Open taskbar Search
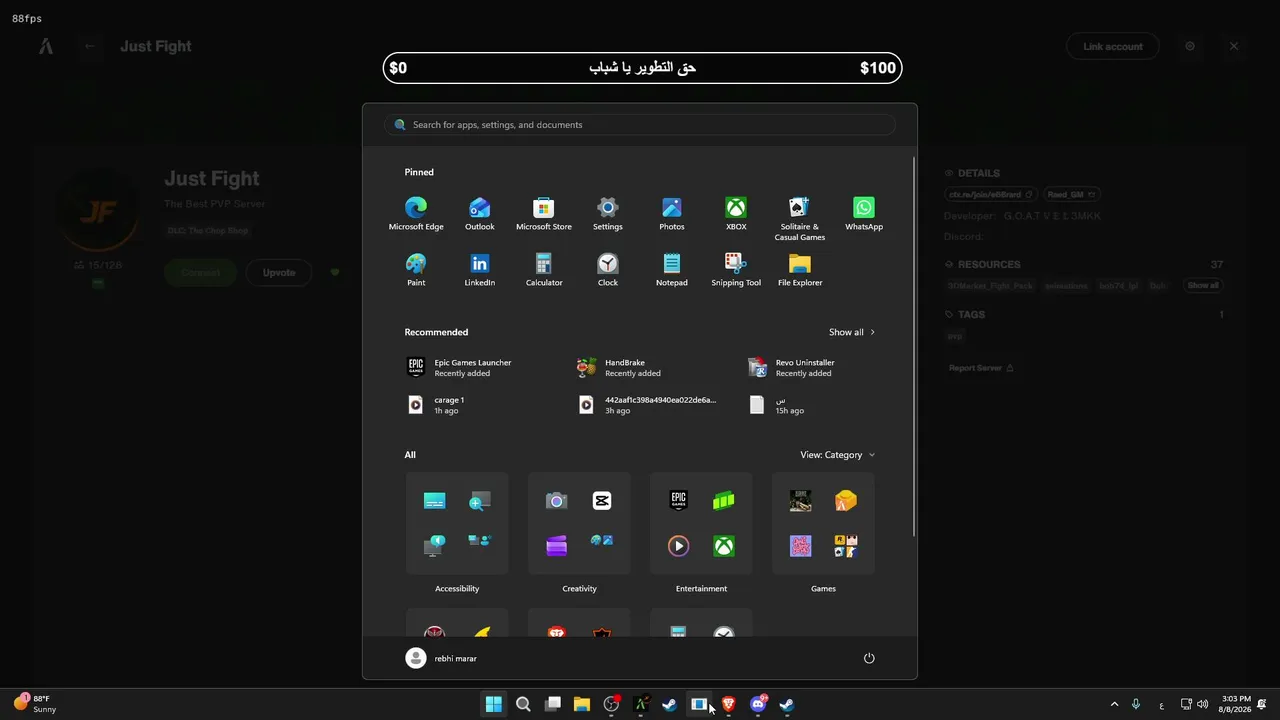 coord(523,704)
